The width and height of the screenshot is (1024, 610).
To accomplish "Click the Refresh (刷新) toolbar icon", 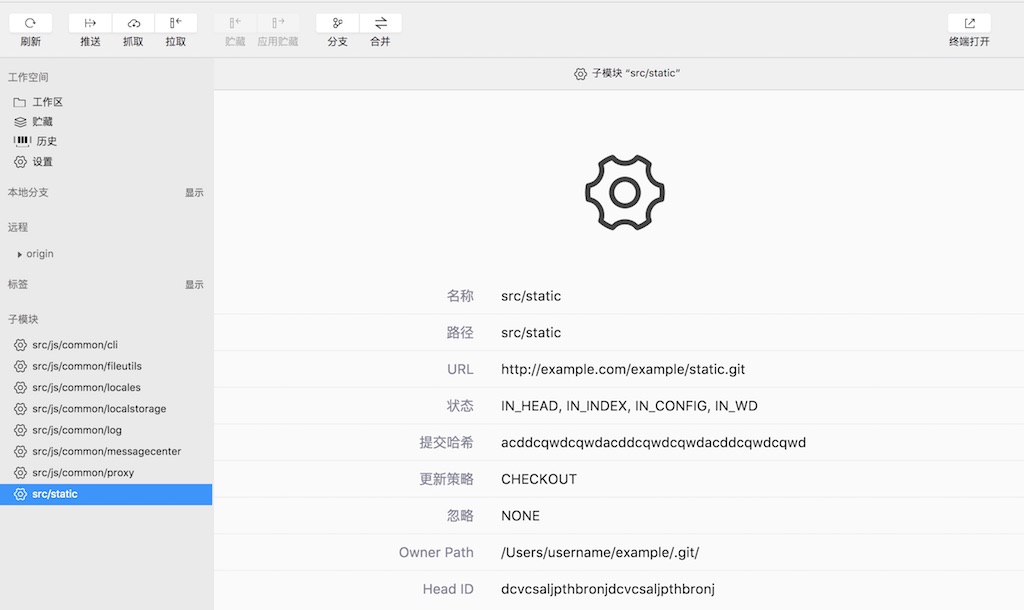I will point(30,23).
